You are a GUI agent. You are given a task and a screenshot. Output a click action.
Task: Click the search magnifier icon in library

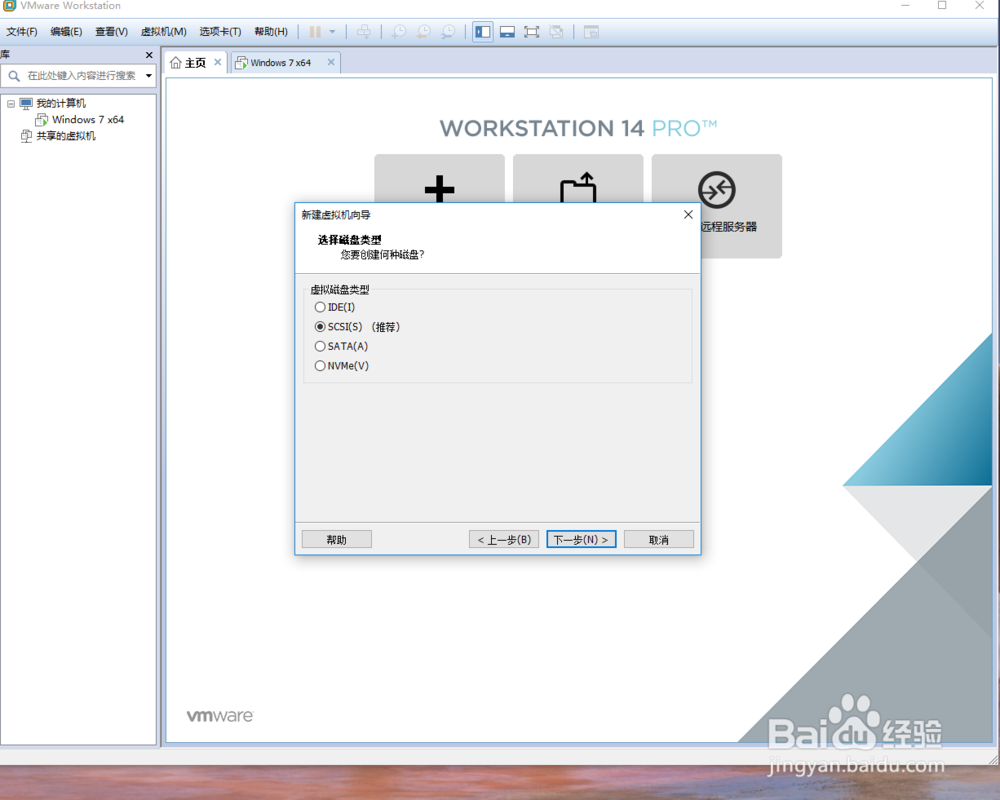pyautogui.click(x=14, y=75)
